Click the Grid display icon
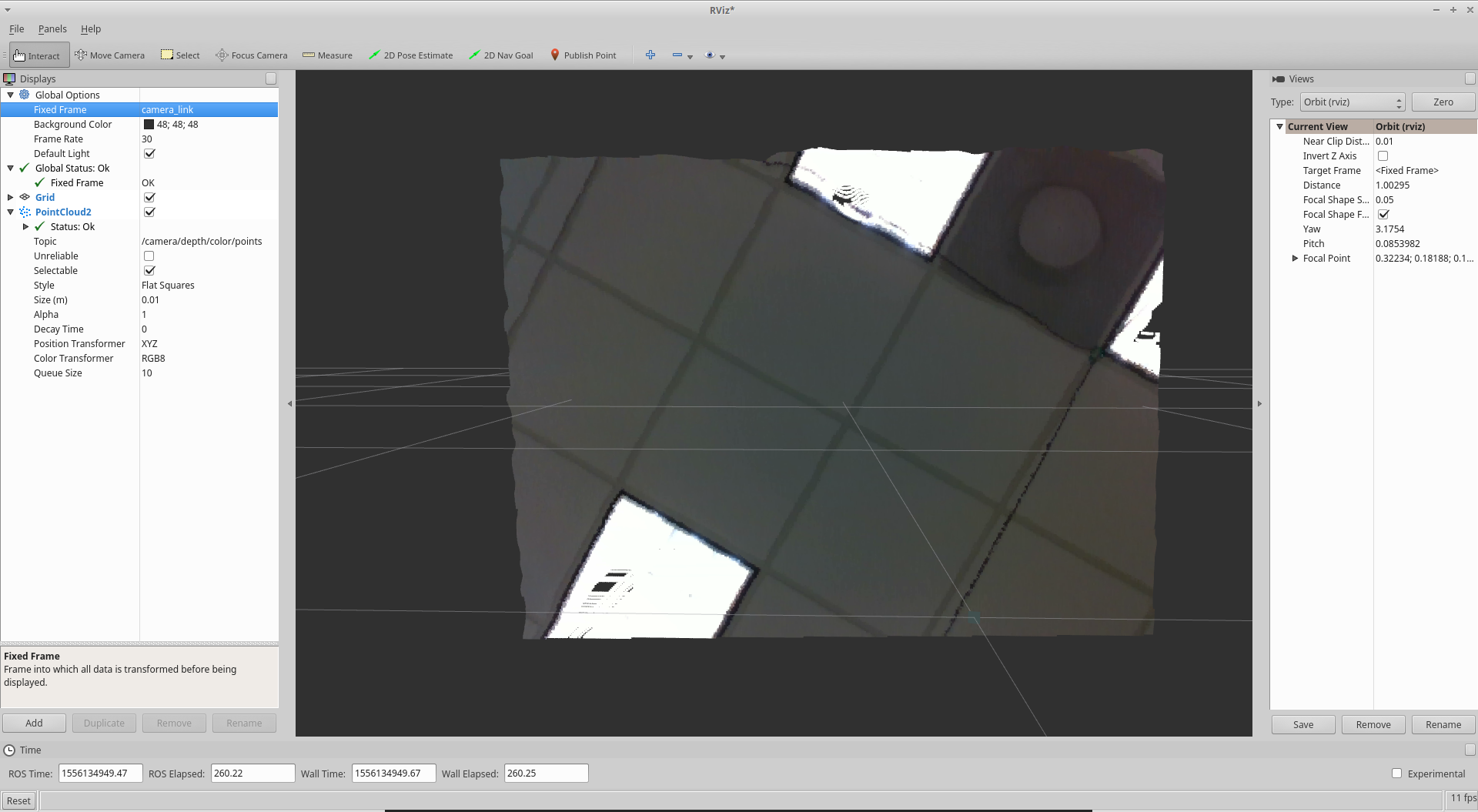Screen dimensions: 1478x812 [x=25, y=197]
